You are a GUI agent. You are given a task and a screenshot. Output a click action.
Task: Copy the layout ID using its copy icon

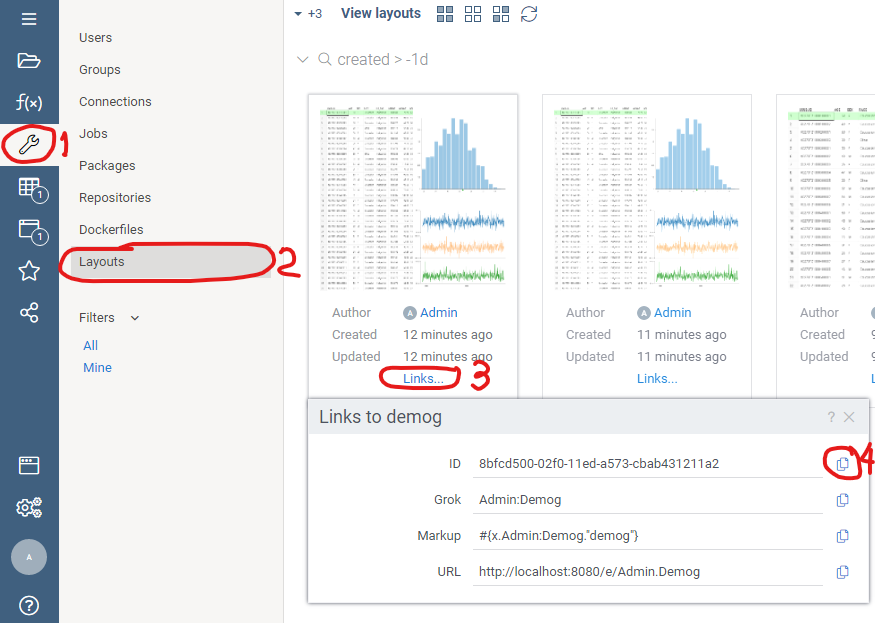[x=842, y=463]
